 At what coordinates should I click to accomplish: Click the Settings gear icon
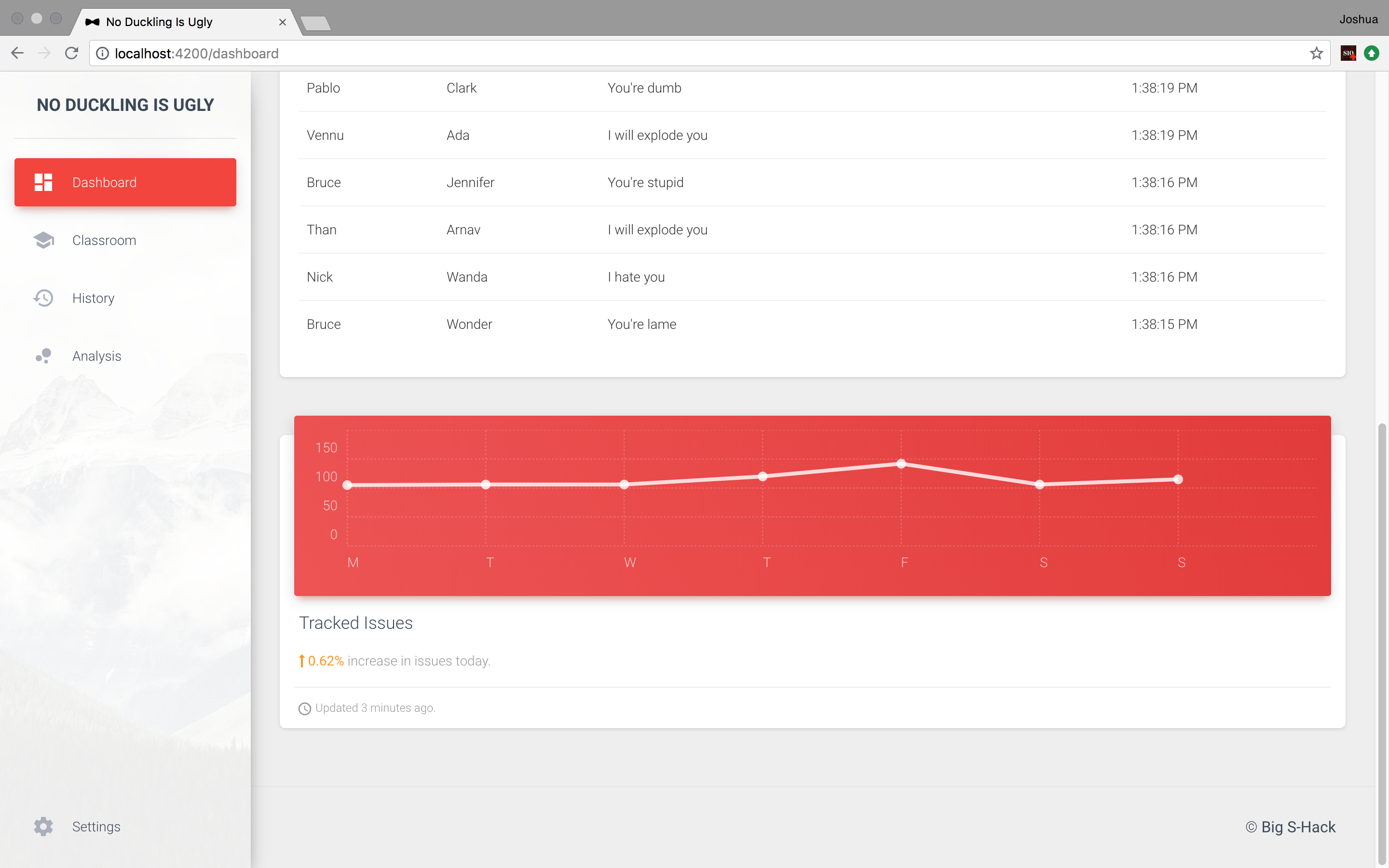click(43, 827)
